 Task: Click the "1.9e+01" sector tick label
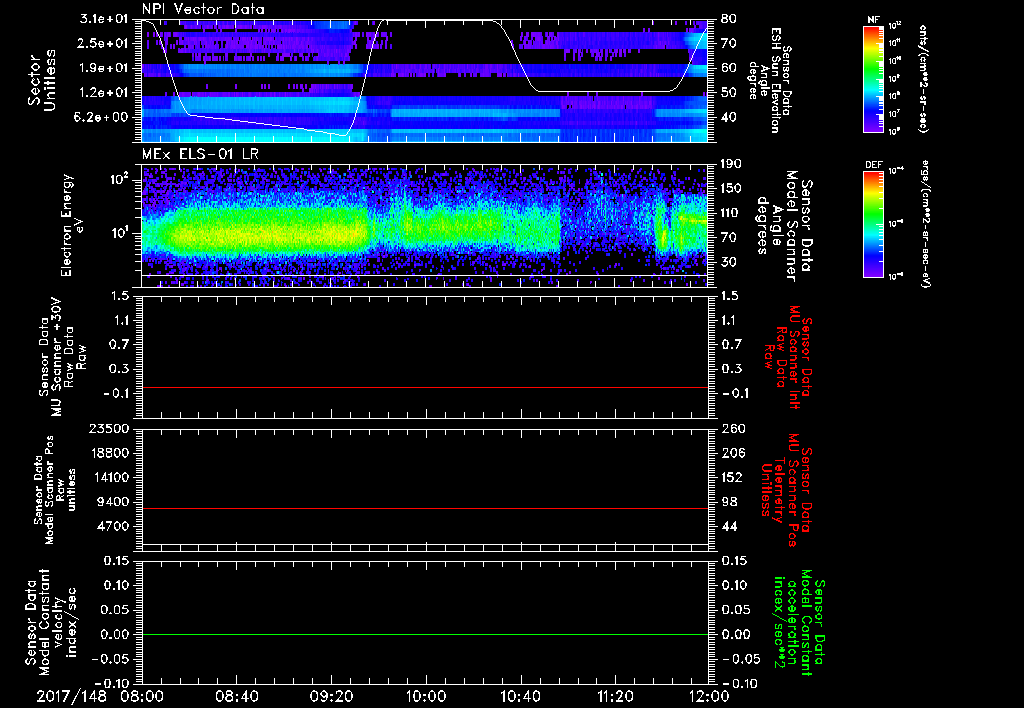pos(102,68)
